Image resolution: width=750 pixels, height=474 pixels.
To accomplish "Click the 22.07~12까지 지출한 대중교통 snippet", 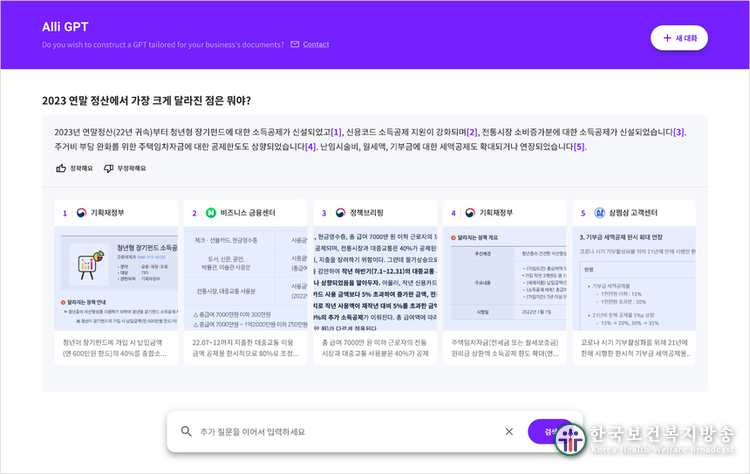I will tap(245, 348).
